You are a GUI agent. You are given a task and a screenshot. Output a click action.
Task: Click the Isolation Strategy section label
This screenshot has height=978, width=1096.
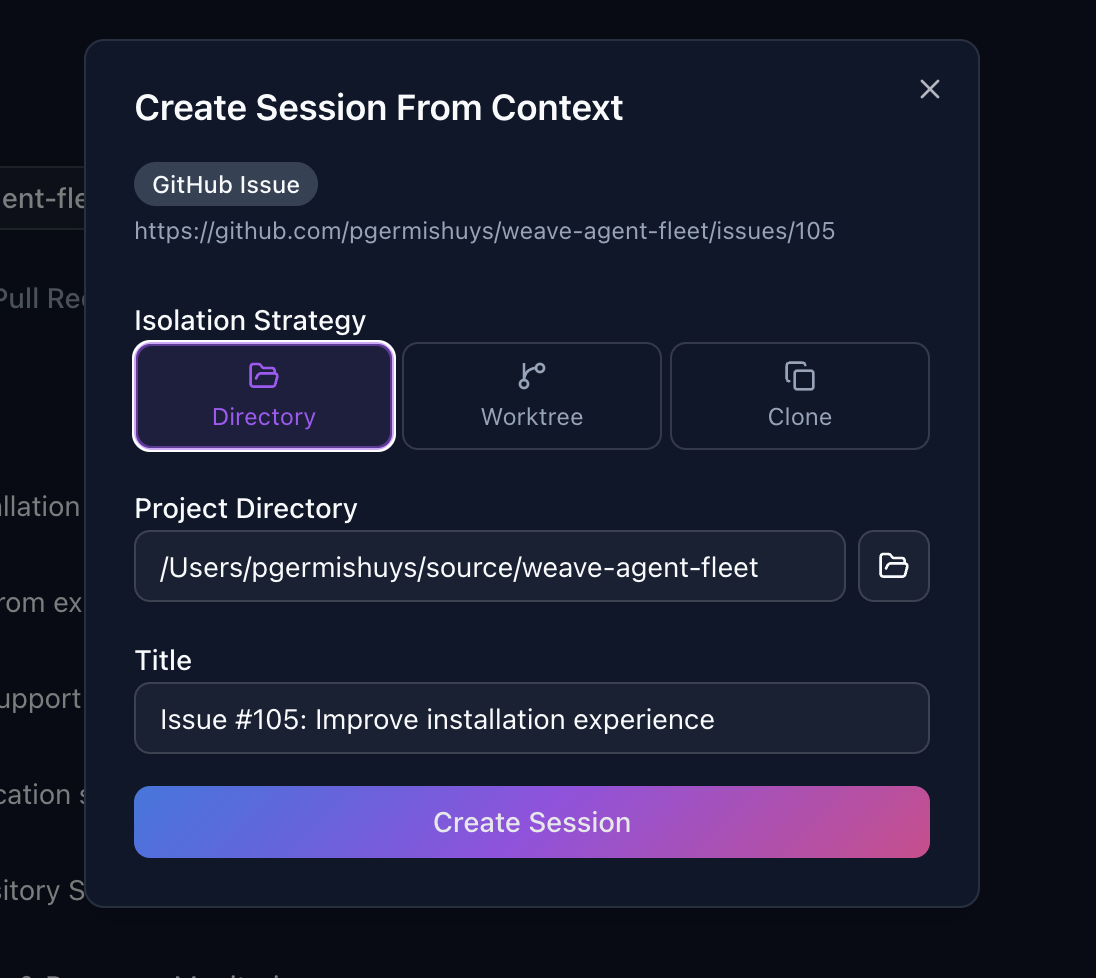tap(249, 320)
